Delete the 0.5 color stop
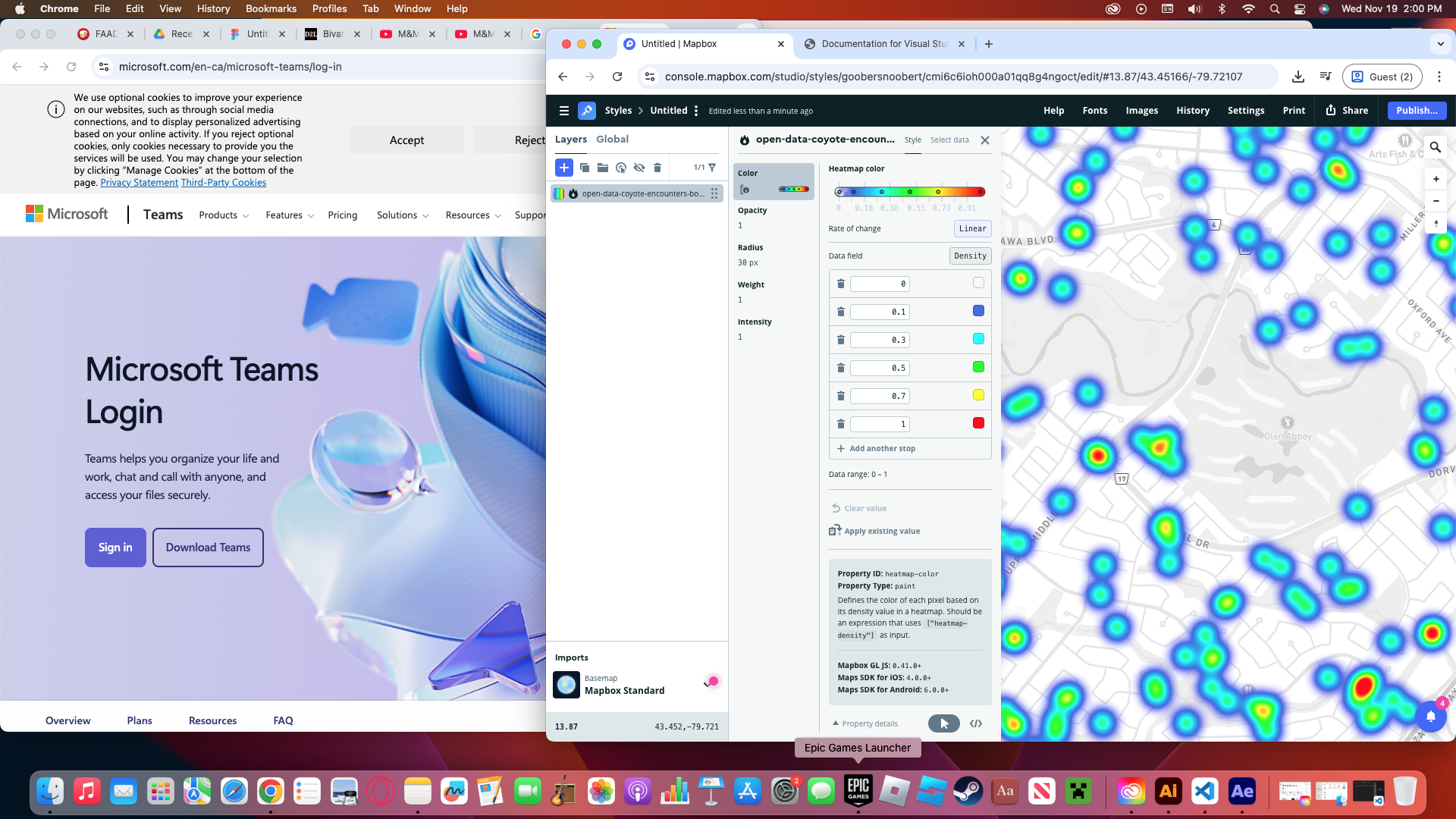Viewport: 1456px width, 819px height. coord(840,368)
